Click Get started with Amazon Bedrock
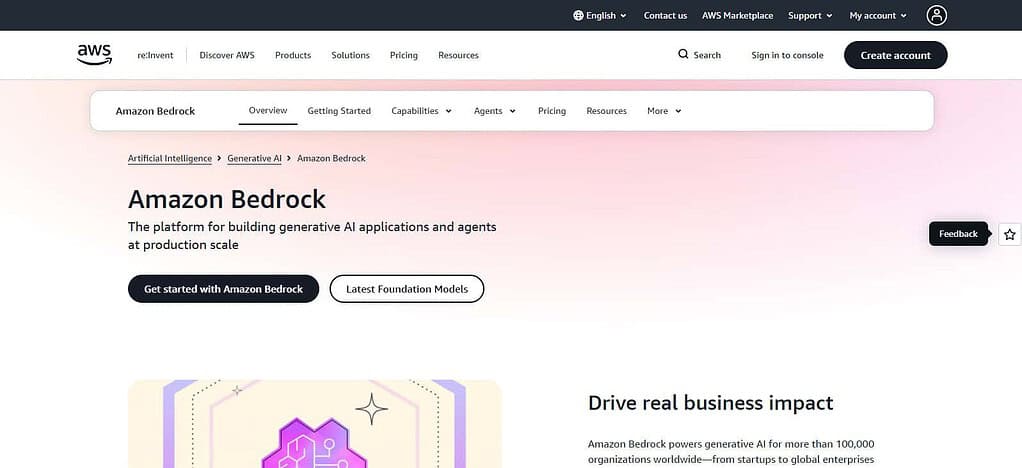The image size is (1022, 468). tap(224, 289)
